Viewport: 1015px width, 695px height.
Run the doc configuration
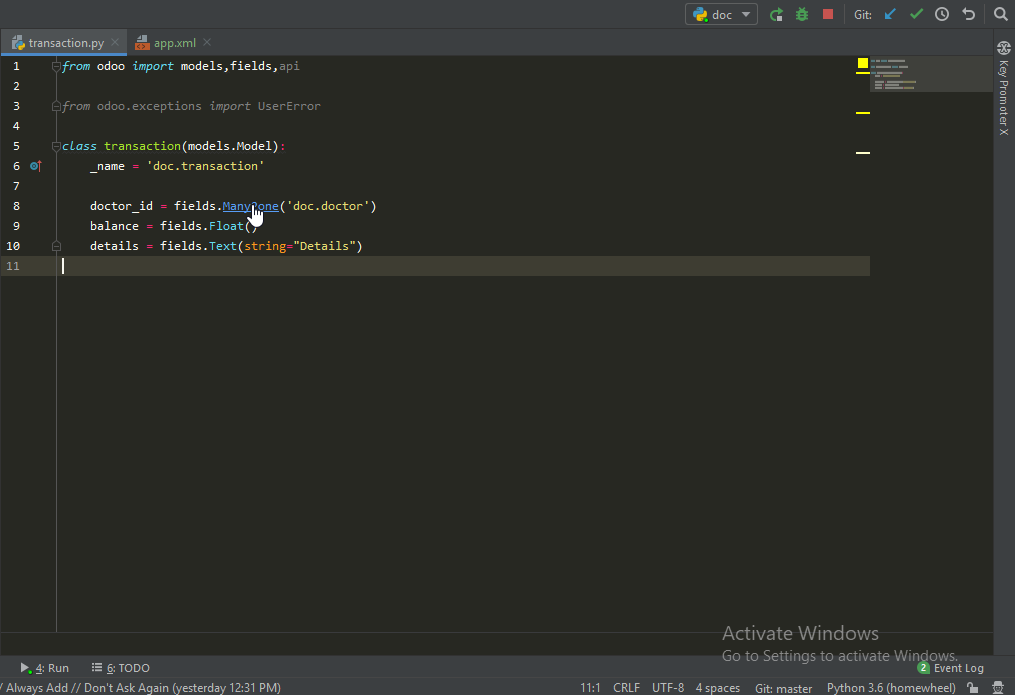pyautogui.click(x=777, y=14)
